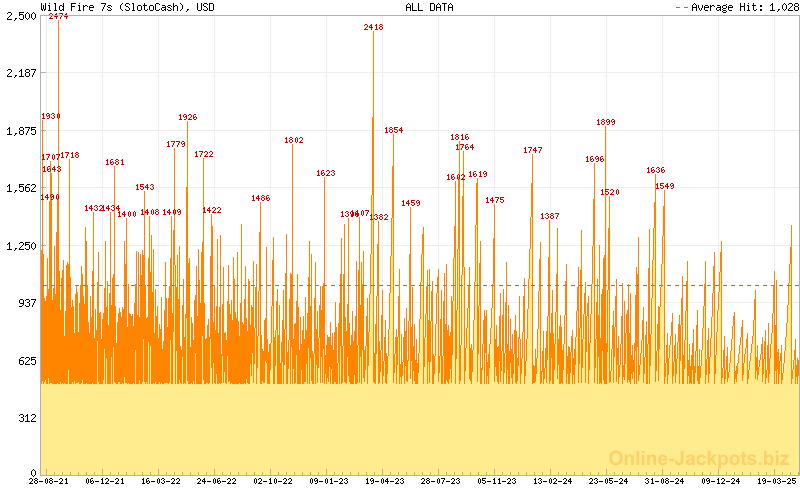Viewport: 800px width, 490px height.
Task: Select the 1899 jackpot peak label
Action: coord(605,122)
